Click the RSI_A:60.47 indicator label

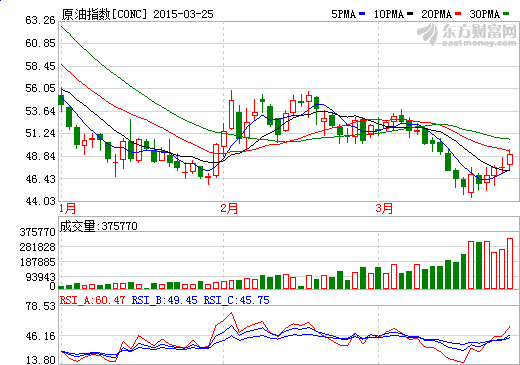pyautogui.click(x=92, y=300)
